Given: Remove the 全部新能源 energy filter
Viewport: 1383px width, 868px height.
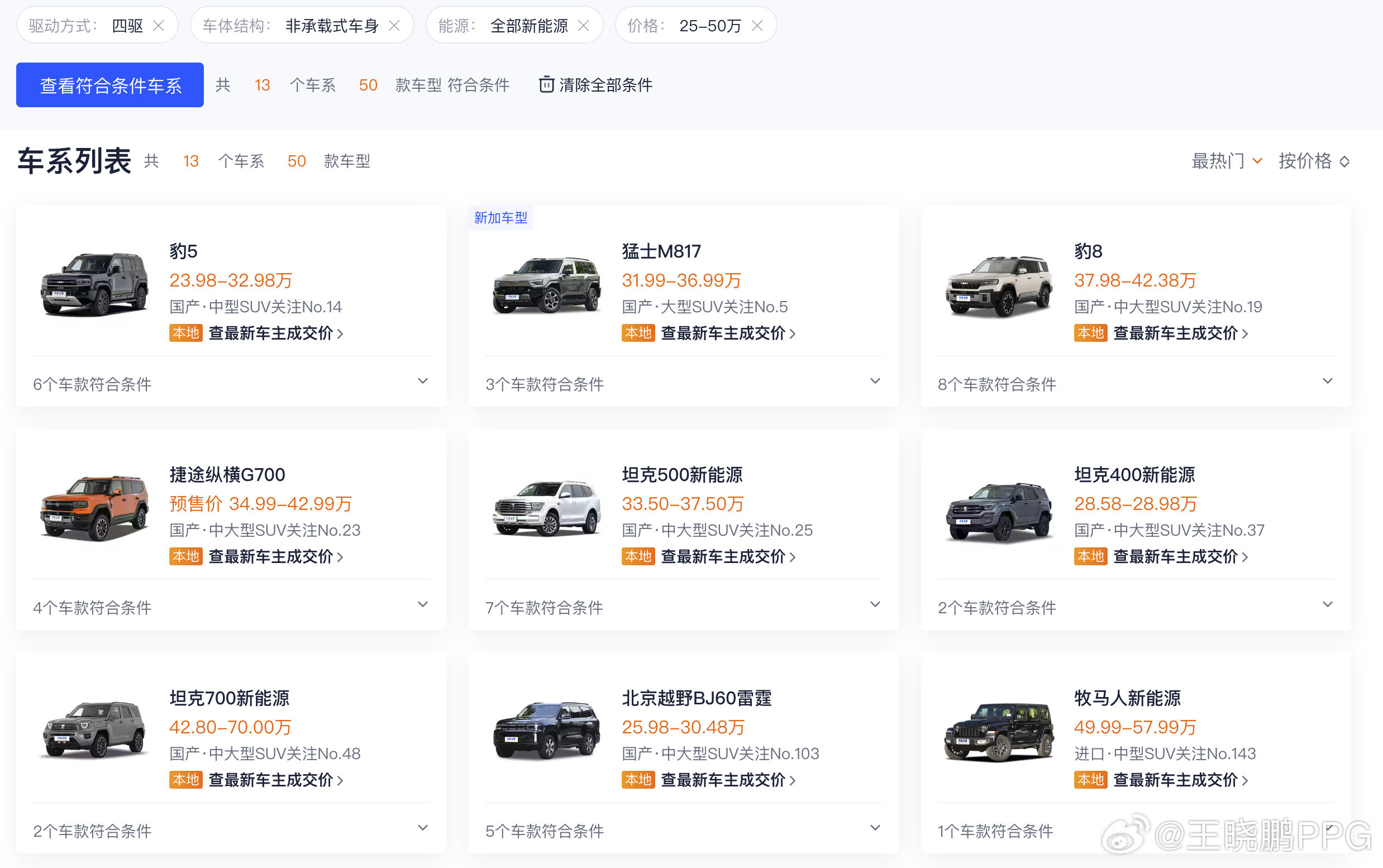Looking at the screenshot, I should pyautogui.click(x=583, y=26).
